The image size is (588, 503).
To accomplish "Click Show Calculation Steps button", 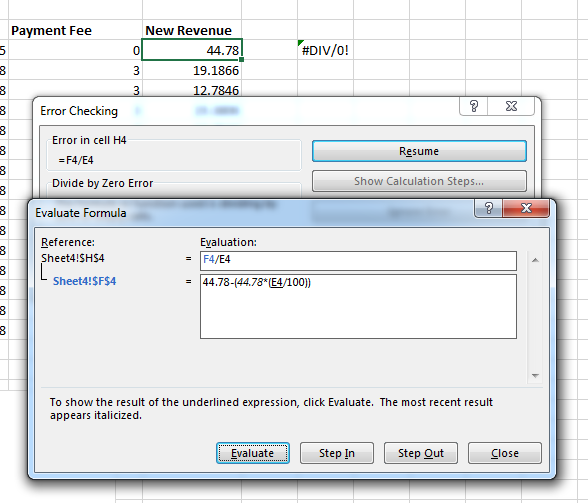I will 419,181.
